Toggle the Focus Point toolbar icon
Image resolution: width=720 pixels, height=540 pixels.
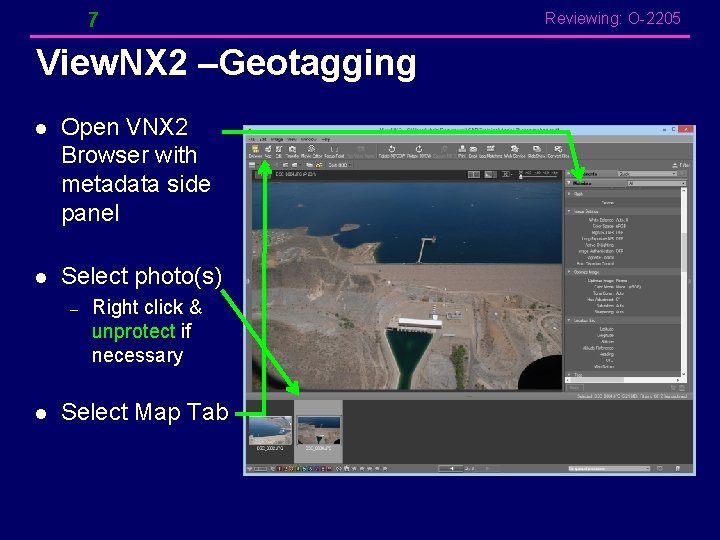(x=334, y=152)
